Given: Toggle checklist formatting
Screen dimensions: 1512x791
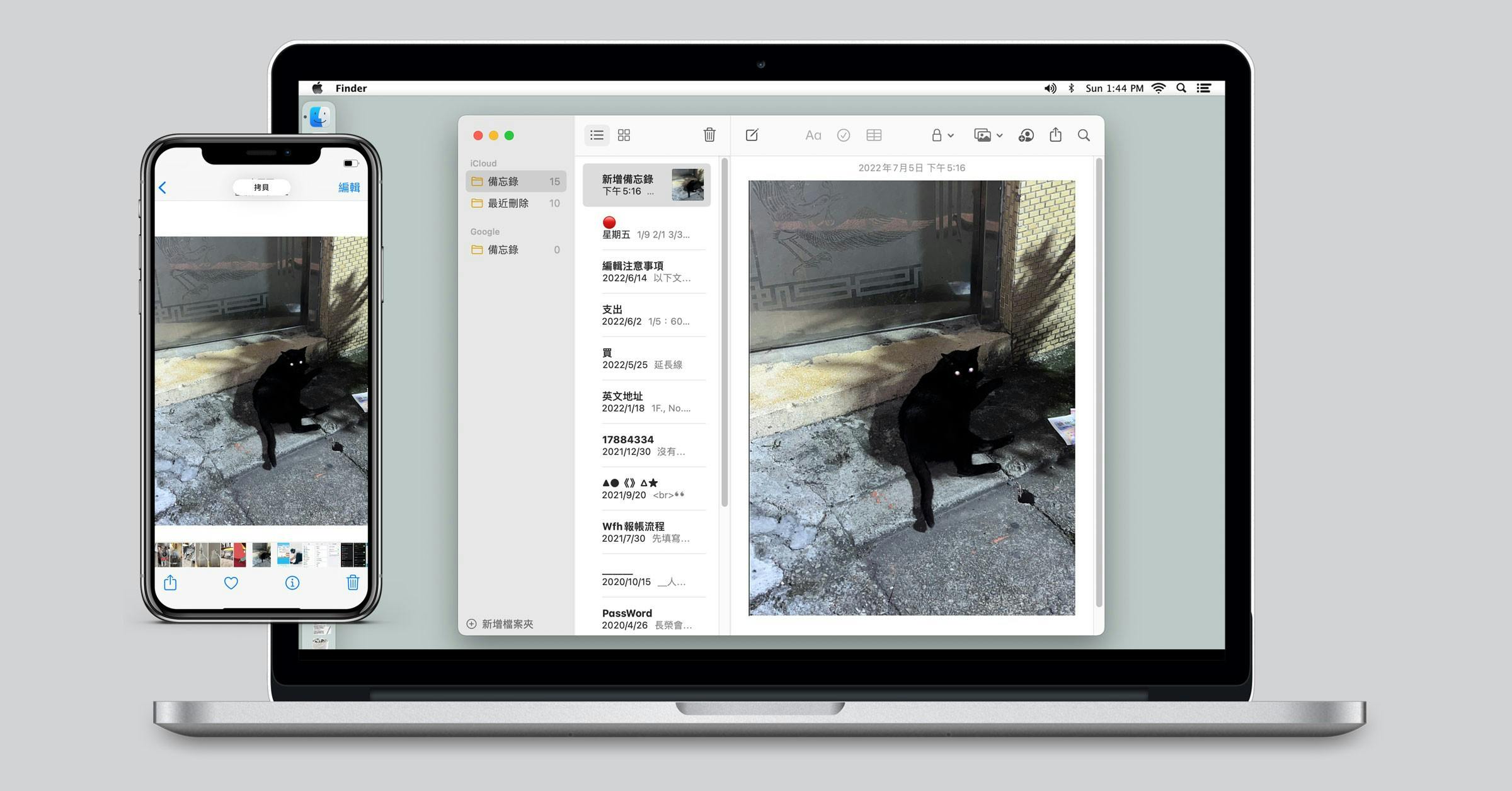Looking at the screenshot, I should [x=843, y=135].
